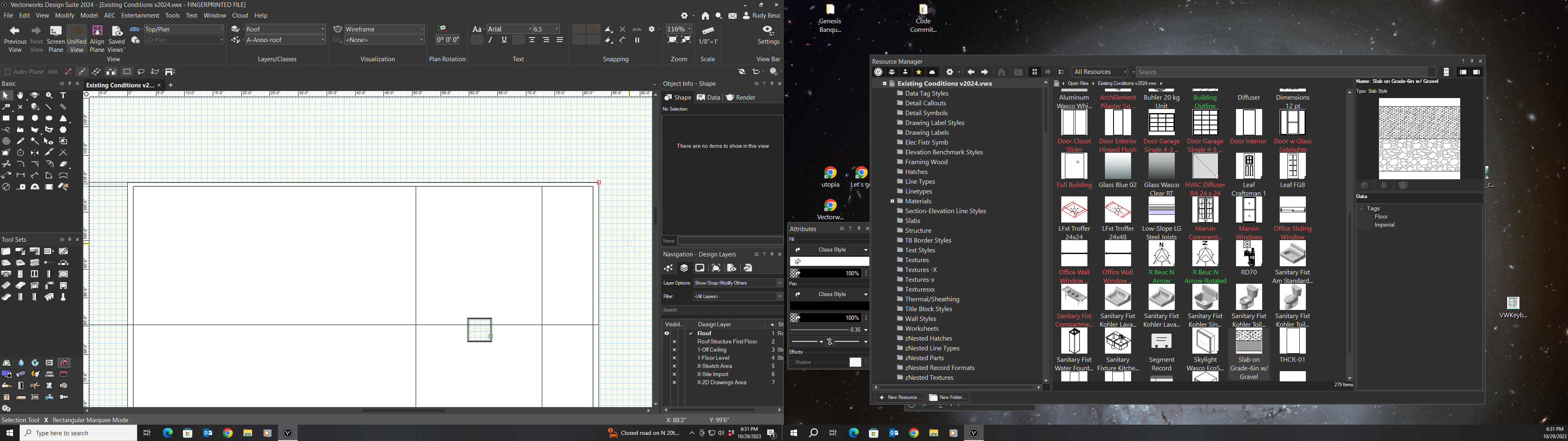1568x441 pixels.
Task: Toggle visibility of 1-Floor Level layer
Action: point(674,358)
